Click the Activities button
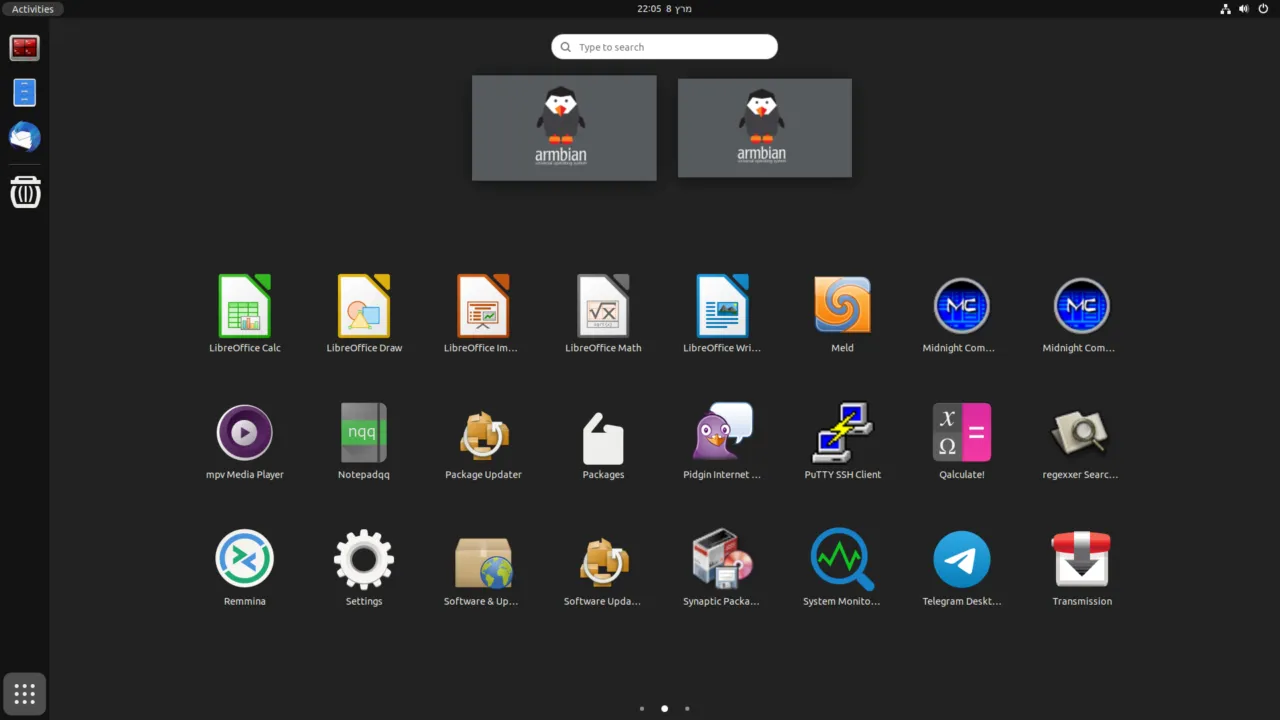 click(x=32, y=8)
